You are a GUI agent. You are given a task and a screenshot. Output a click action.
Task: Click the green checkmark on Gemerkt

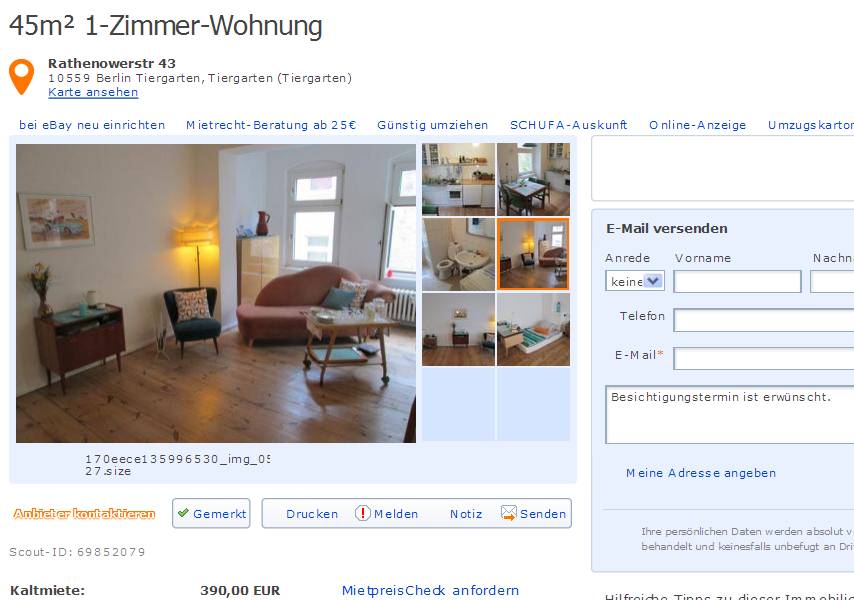183,512
